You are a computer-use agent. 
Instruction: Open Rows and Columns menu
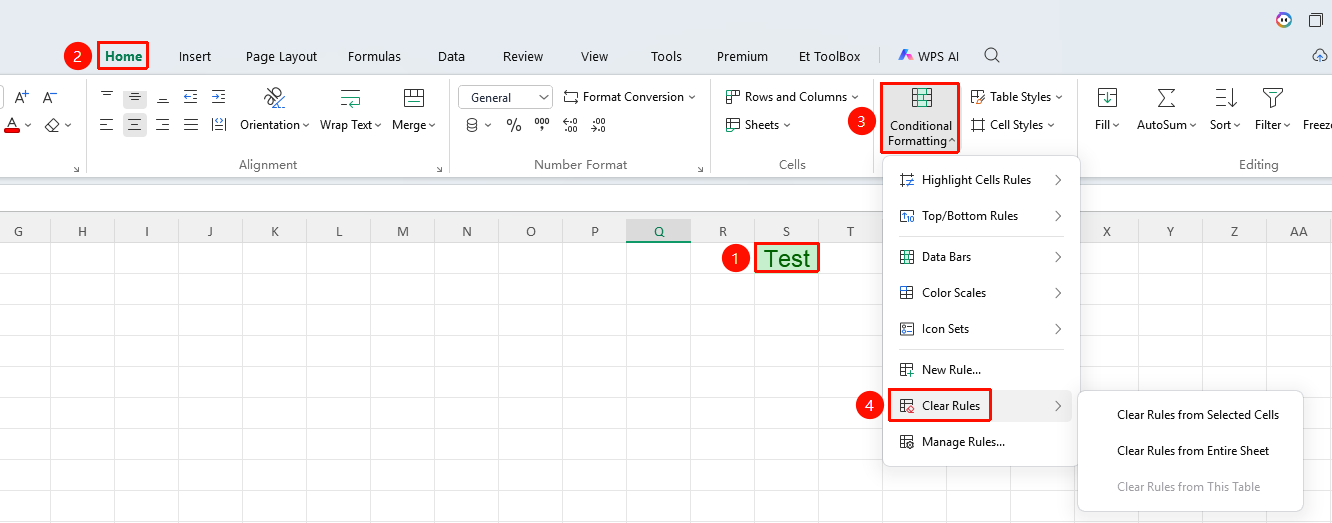pyautogui.click(x=791, y=97)
